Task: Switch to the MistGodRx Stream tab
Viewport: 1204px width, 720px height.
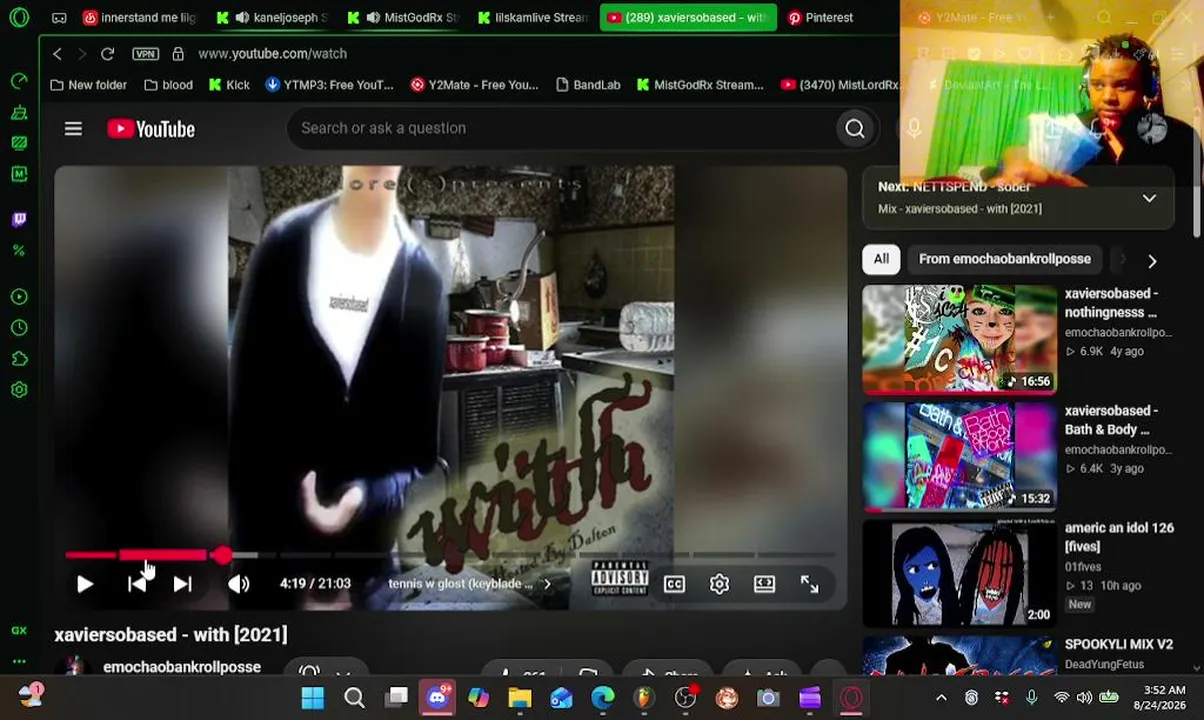Action: coord(404,17)
